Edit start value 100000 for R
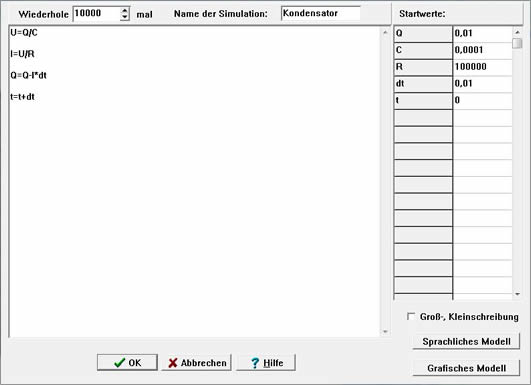Image resolution: width=531 pixels, height=385 pixels. coord(483,67)
